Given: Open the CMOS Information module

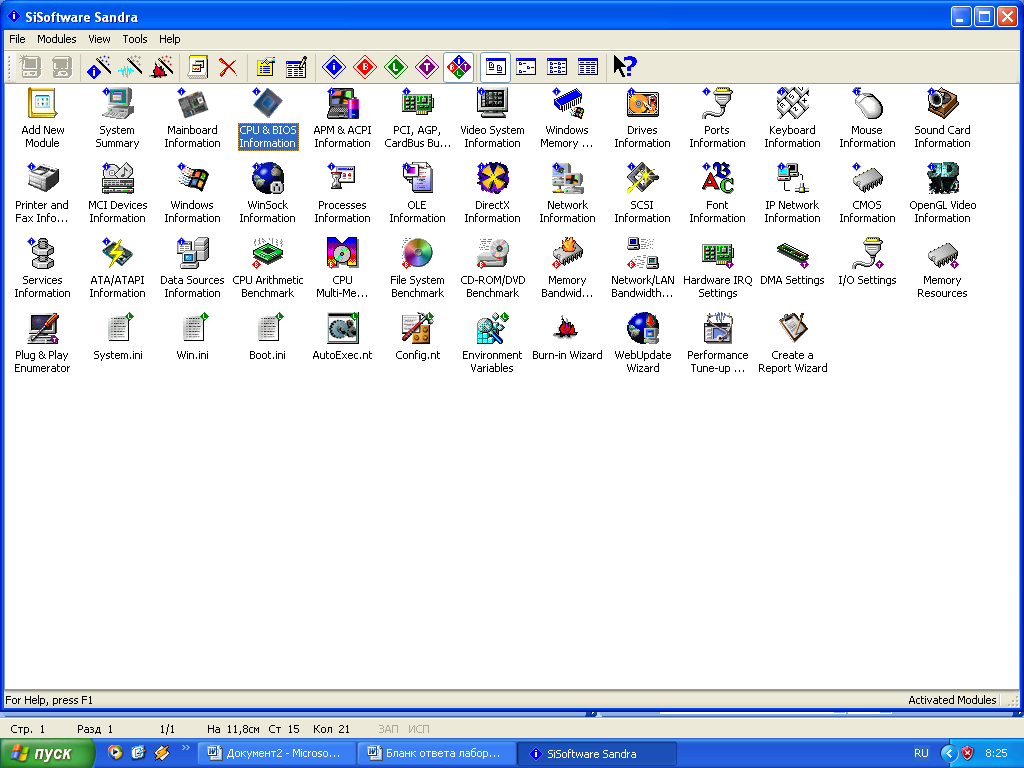Looking at the screenshot, I should coord(867,193).
